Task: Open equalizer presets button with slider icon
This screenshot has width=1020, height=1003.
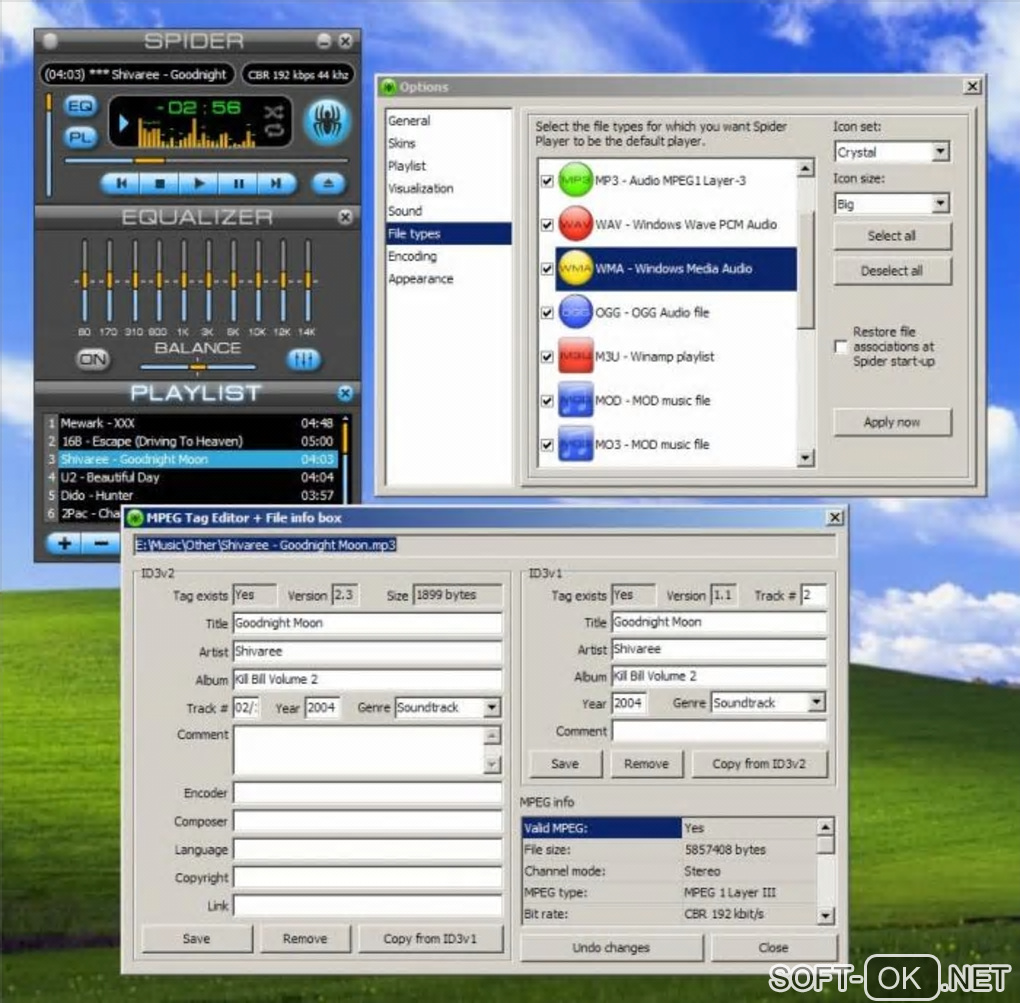Action: pyautogui.click(x=303, y=359)
